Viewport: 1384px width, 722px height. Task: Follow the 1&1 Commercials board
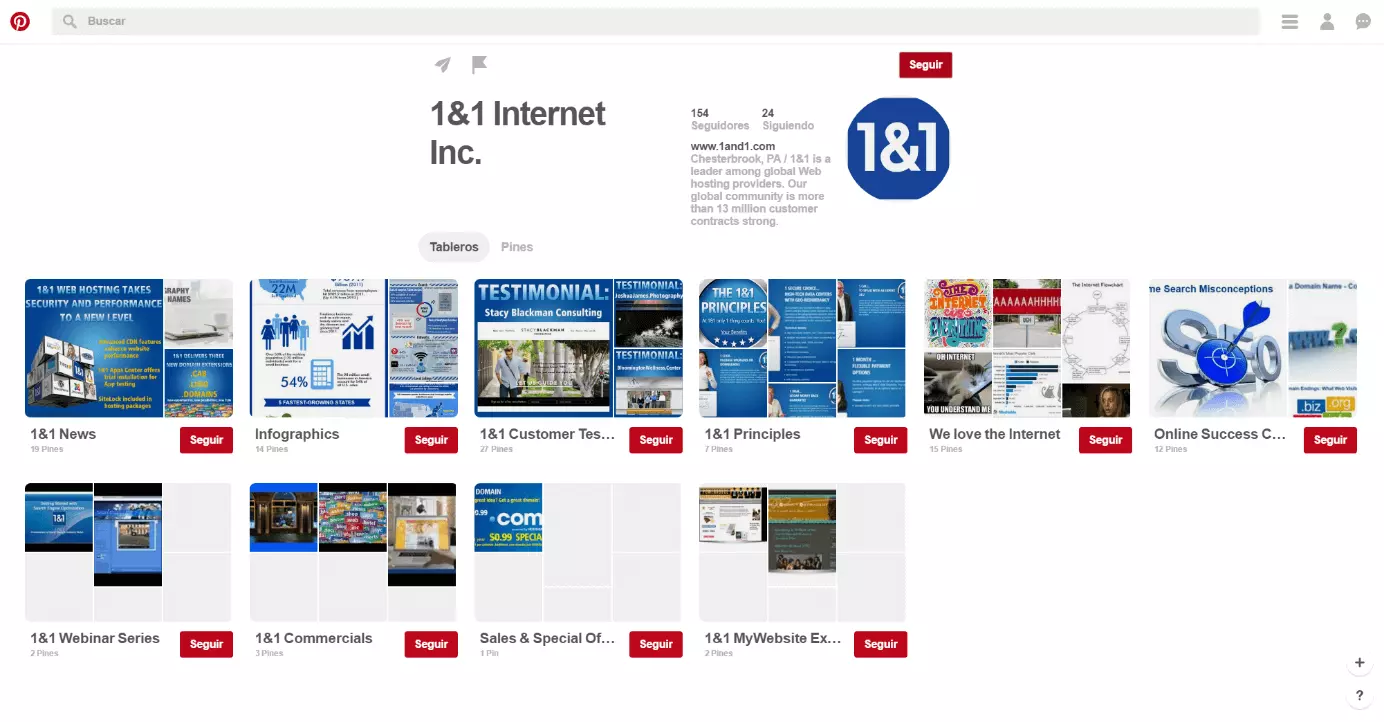(x=431, y=644)
